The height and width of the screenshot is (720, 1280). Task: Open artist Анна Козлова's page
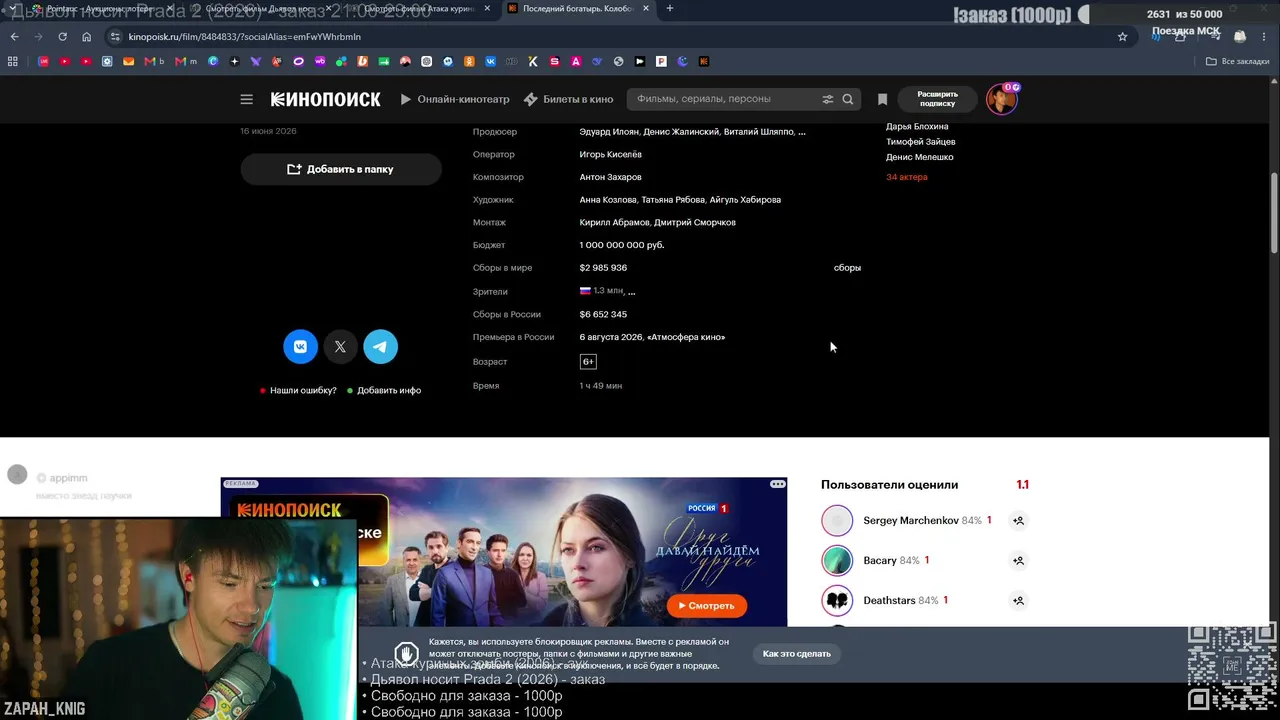pyautogui.click(x=608, y=200)
